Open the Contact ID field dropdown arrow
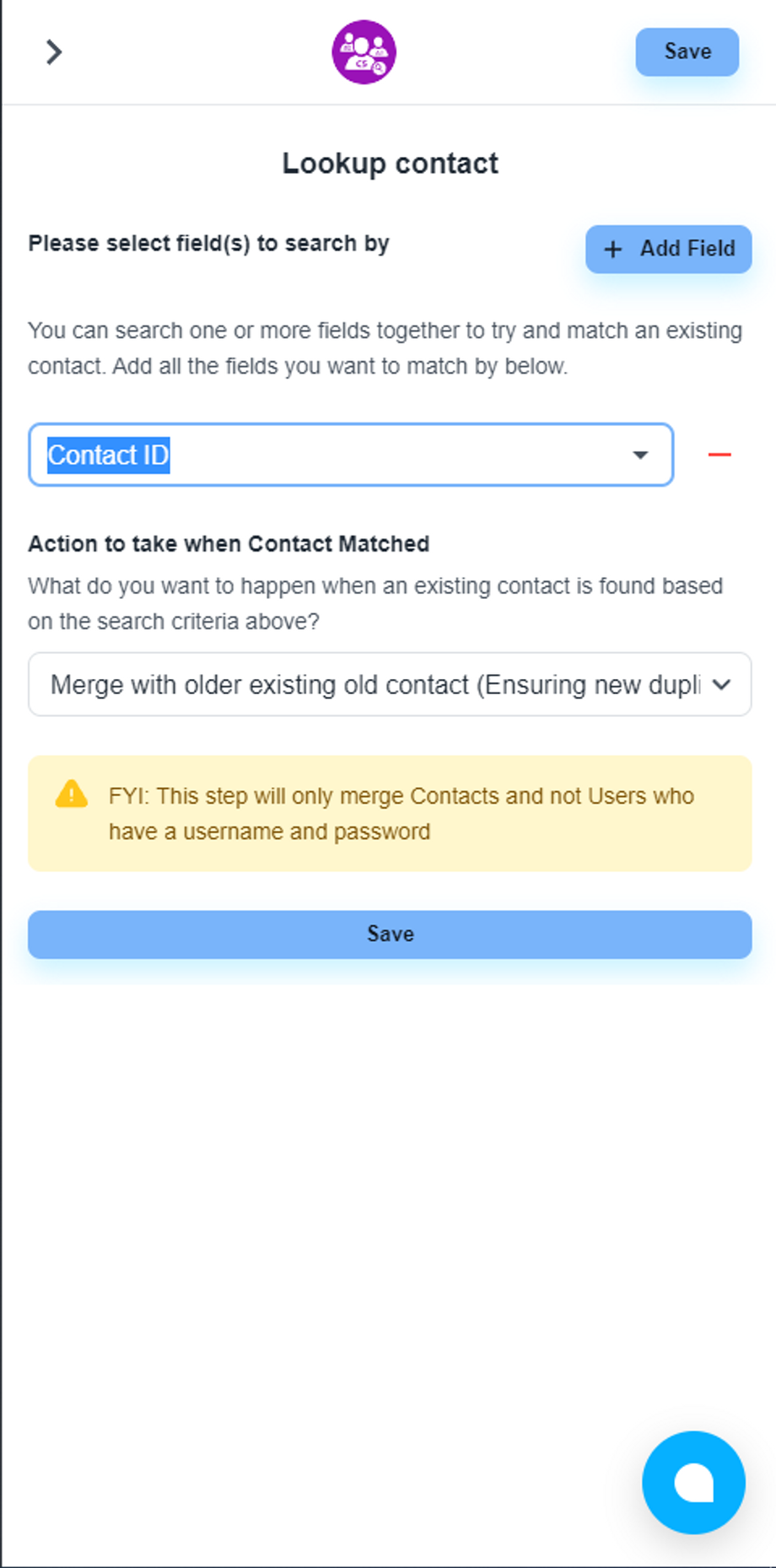776x1568 pixels. [x=640, y=455]
